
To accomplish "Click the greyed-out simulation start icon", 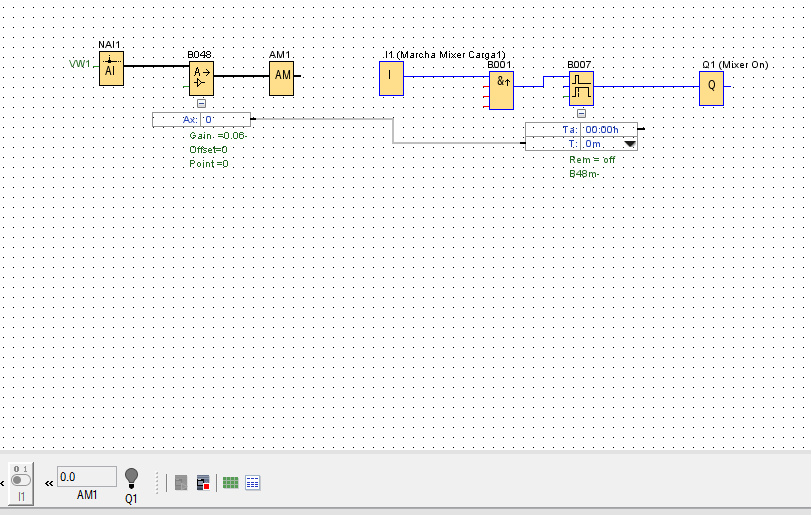I will click(x=181, y=483).
